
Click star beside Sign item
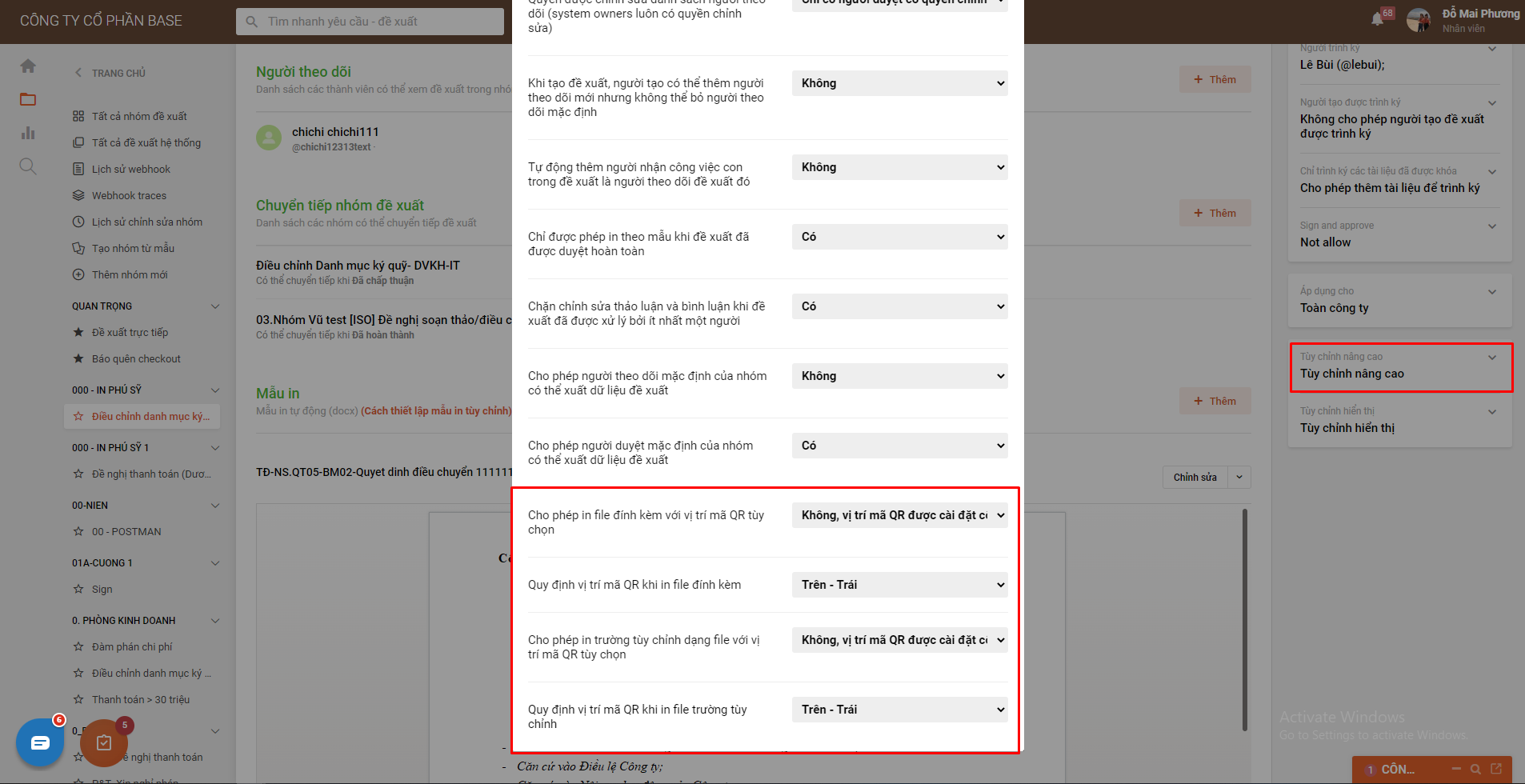pyautogui.click(x=78, y=589)
